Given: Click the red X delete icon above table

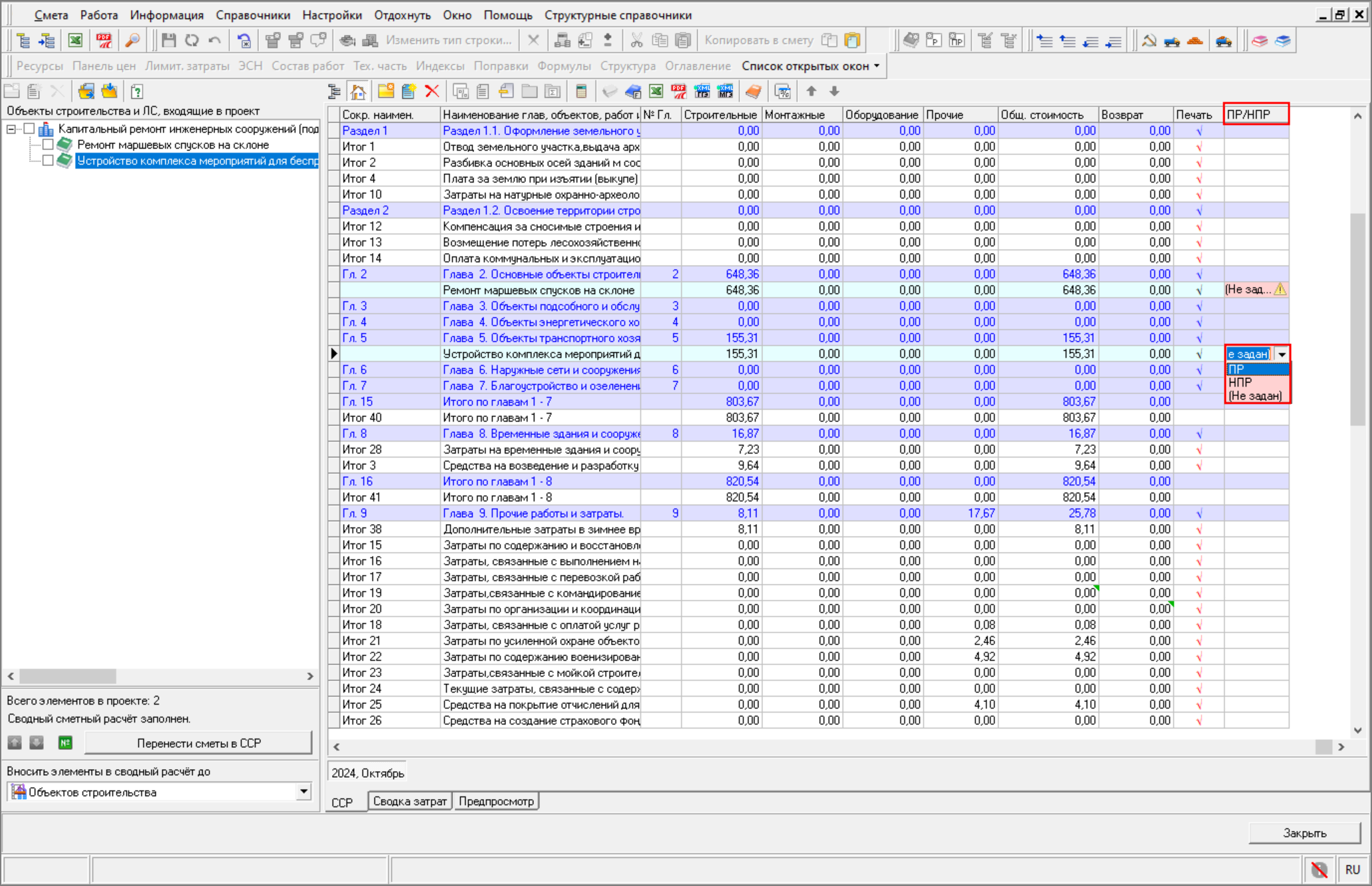Looking at the screenshot, I should [432, 91].
